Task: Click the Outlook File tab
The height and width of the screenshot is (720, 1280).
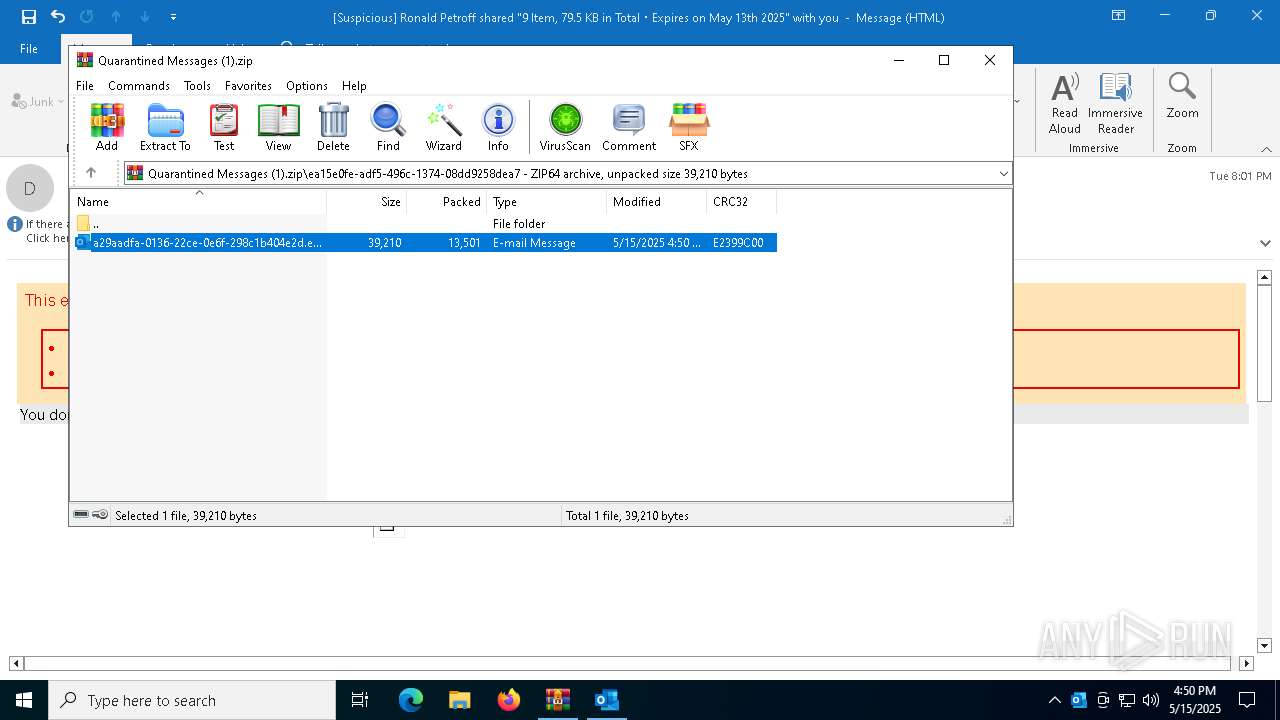Action: click(x=29, y=48)
